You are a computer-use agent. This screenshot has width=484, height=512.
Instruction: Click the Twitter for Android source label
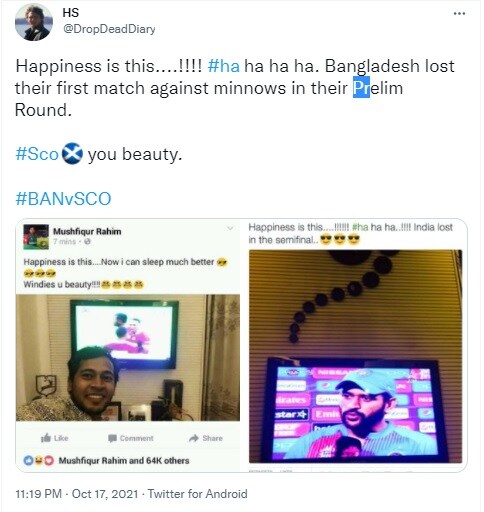(197, 494)
